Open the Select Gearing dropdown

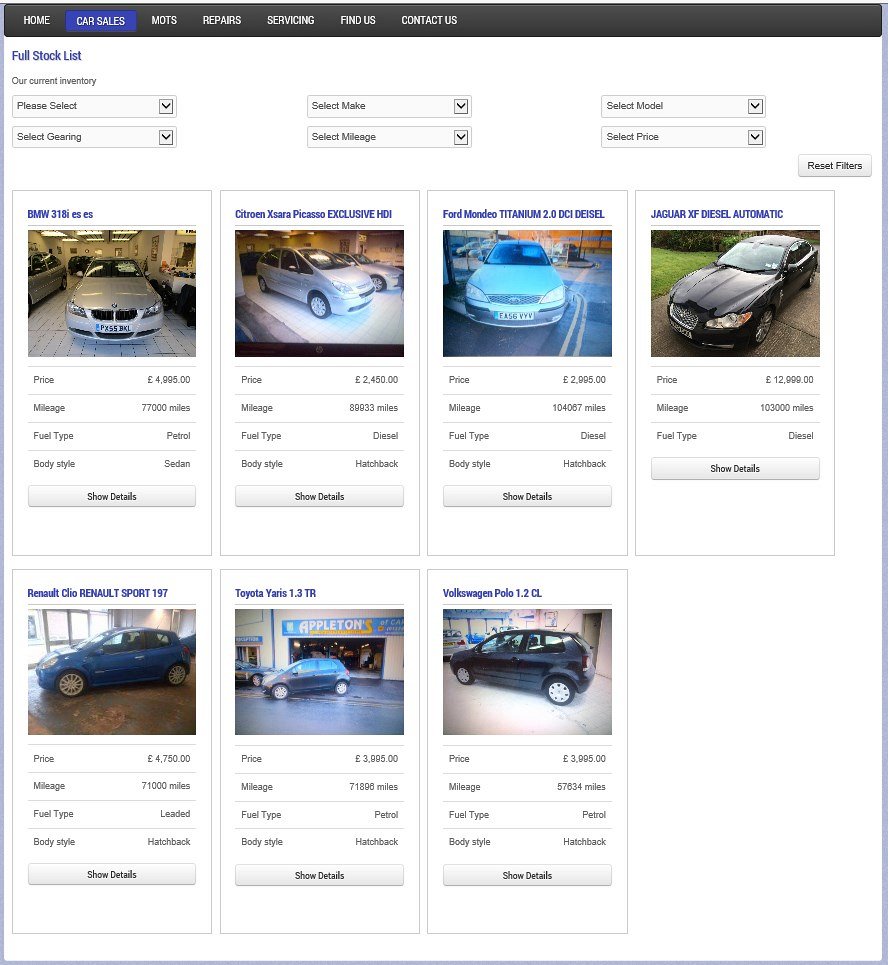pos(94,137)
